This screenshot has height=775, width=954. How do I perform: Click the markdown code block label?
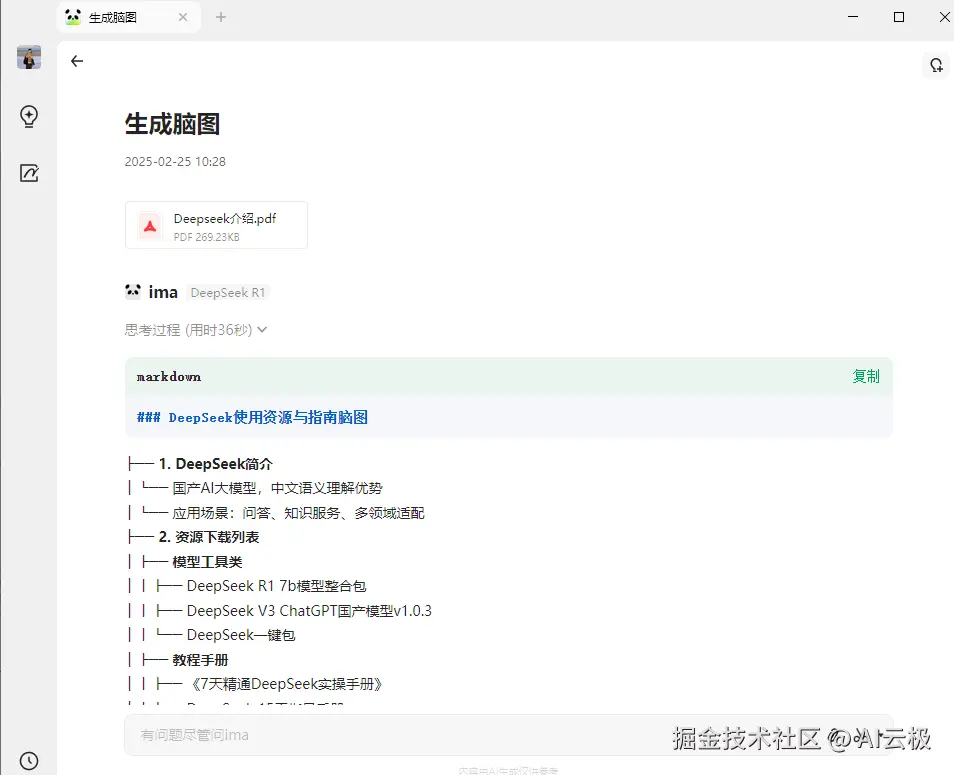tap(169, 377)
